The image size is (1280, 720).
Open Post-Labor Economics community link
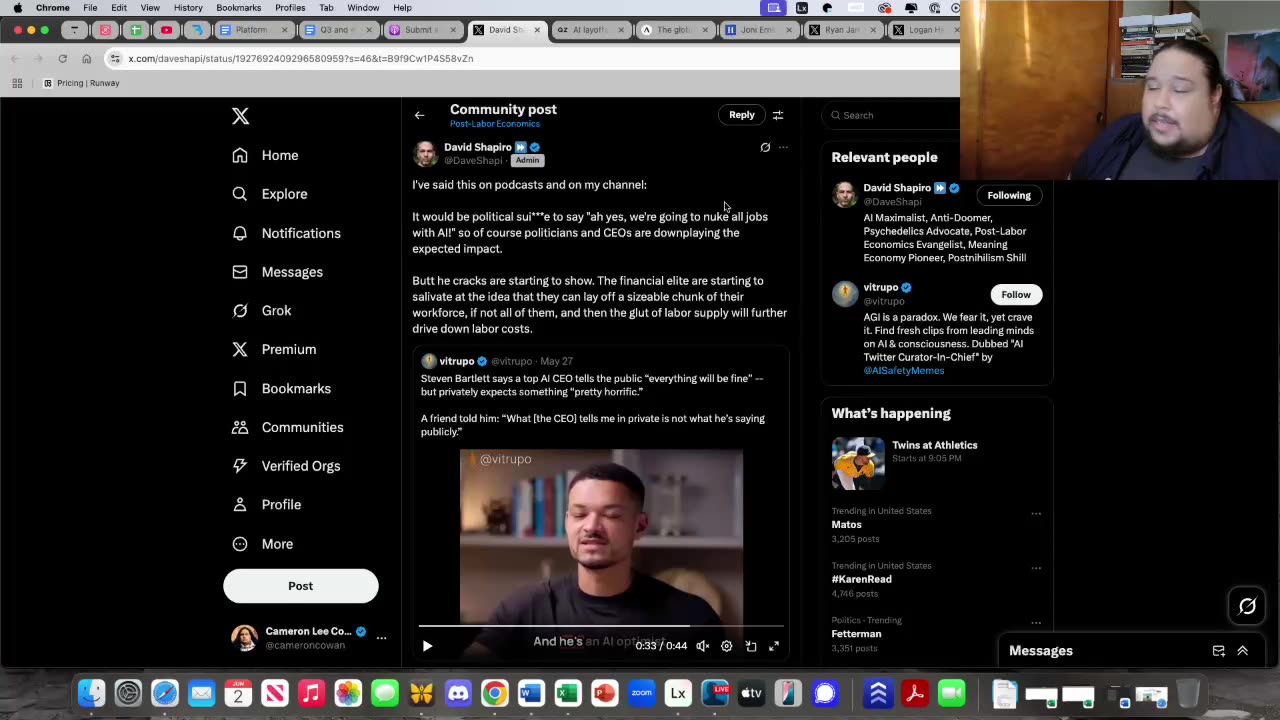(495, 124)
